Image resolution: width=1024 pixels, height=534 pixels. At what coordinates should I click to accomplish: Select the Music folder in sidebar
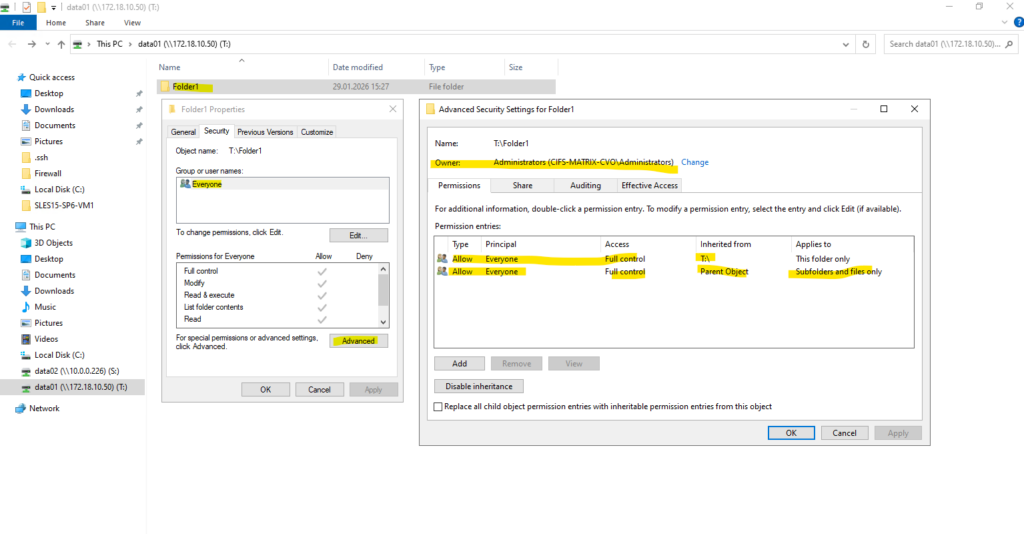point(45,307)
